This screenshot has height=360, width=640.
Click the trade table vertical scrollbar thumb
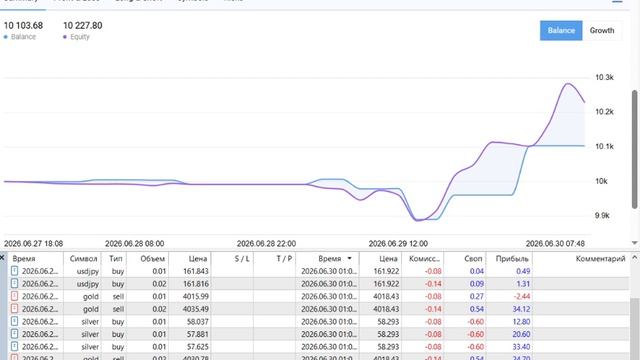pos(635,329)
